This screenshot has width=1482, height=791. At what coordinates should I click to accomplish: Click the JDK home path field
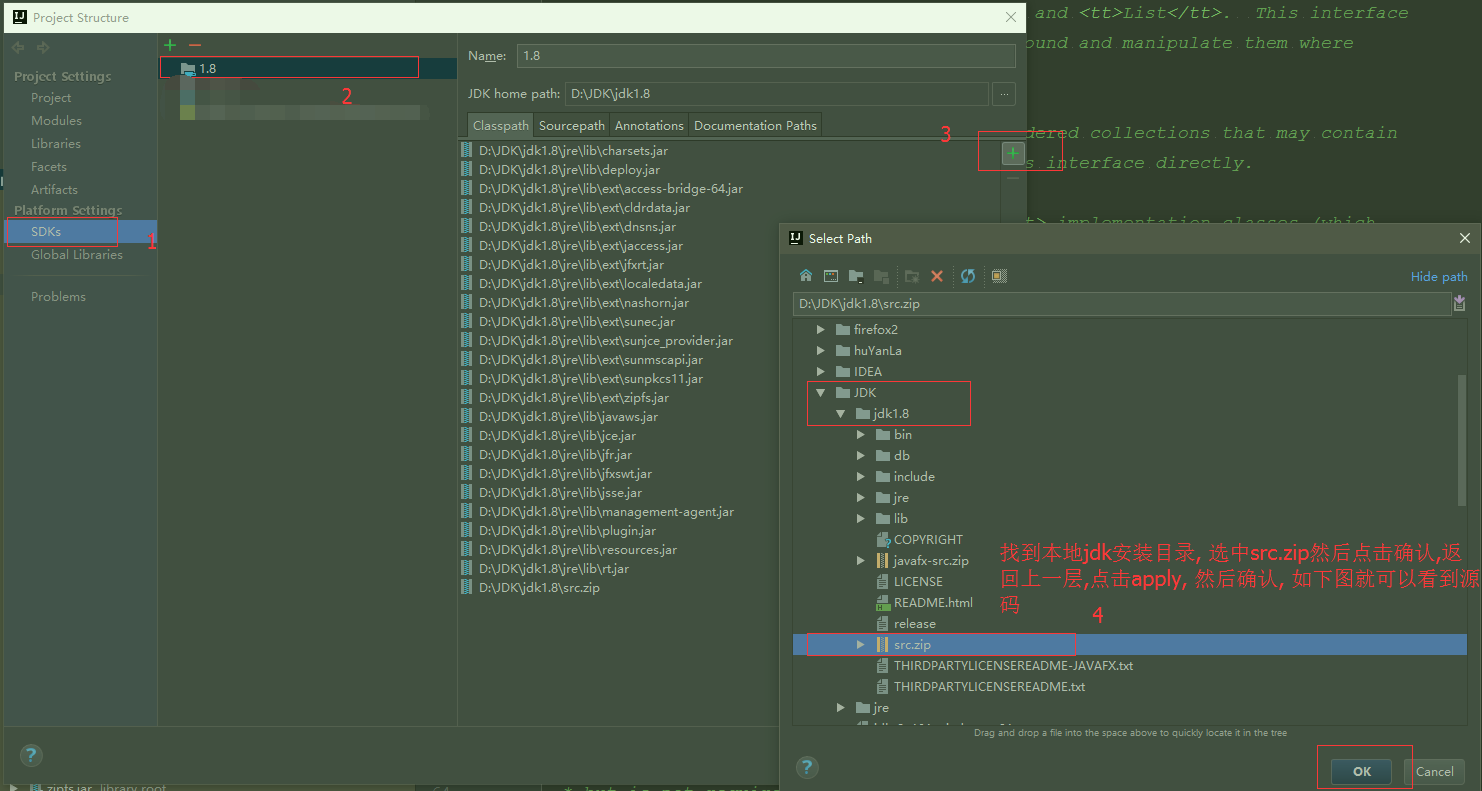pos(777,94)
